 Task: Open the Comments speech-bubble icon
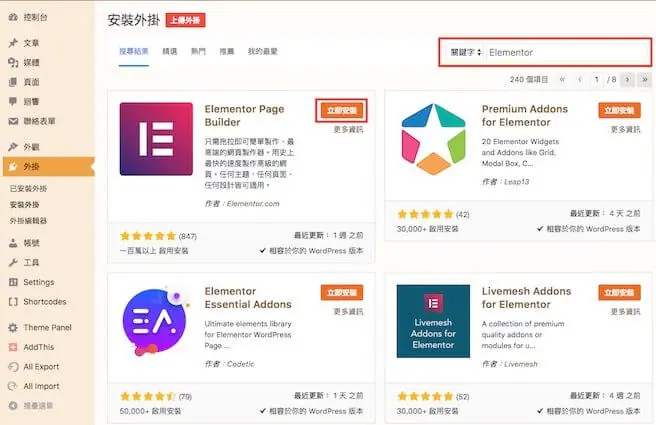click(x=13, y=101)
